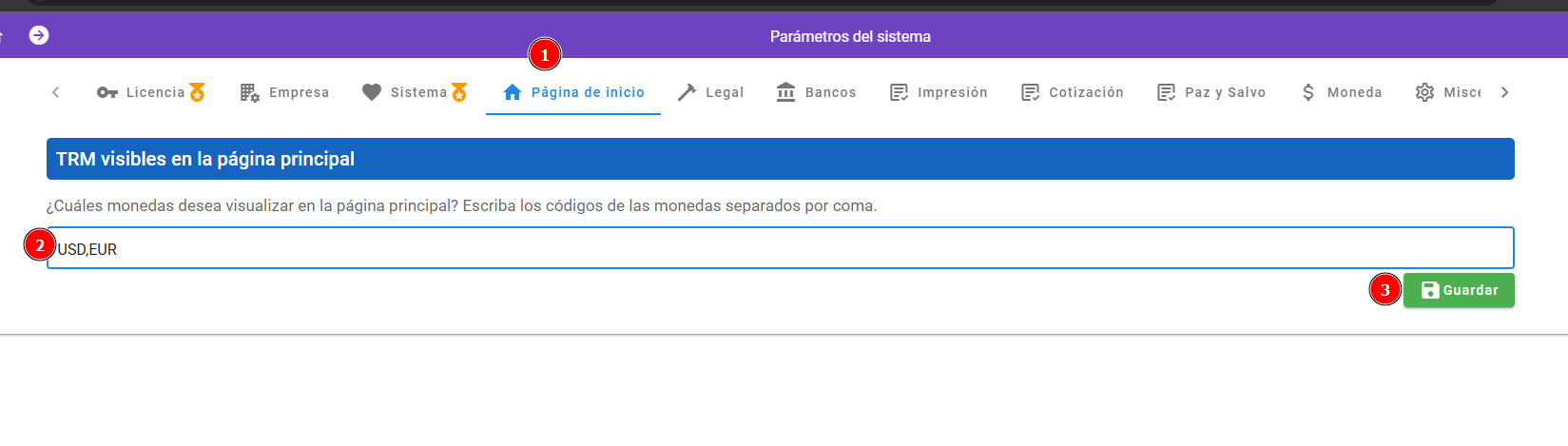Click the gear icon on the Misc tab
The height and width of the screenshot is (446, 1568).
(x=1424, y=92)
